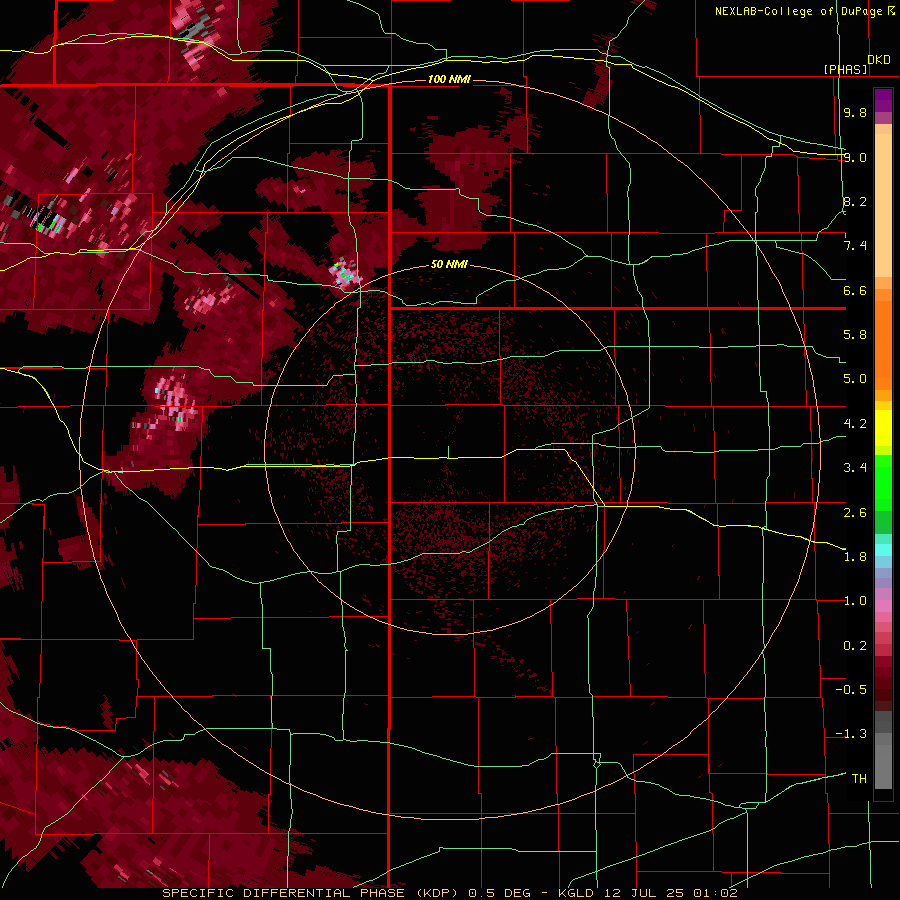Screen dimensions: 900x900
Task: Click the TH threshold label on the scale
Action: pyautogui.click(x=859, y=778)
